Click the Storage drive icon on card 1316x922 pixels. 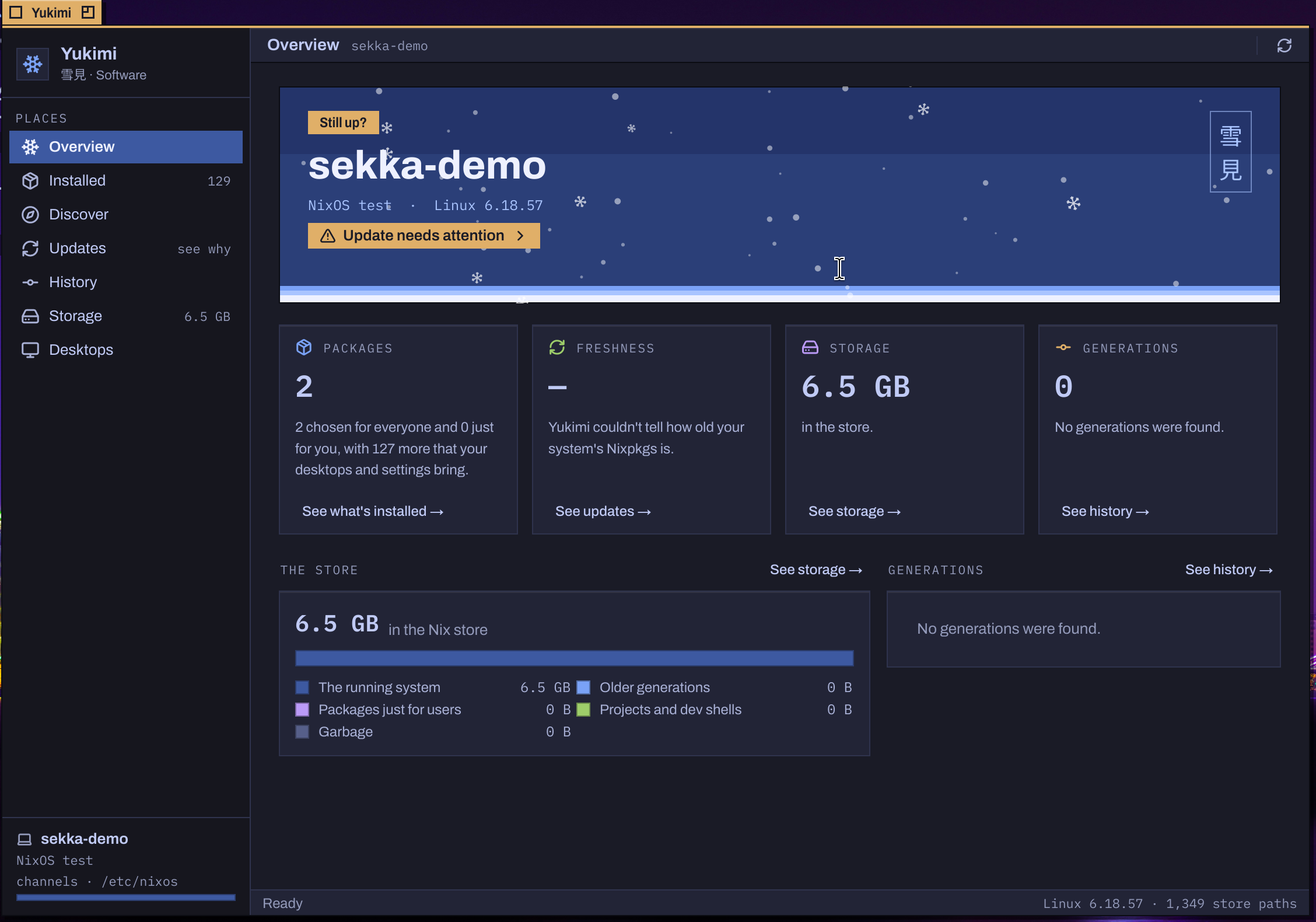(810, 347)
